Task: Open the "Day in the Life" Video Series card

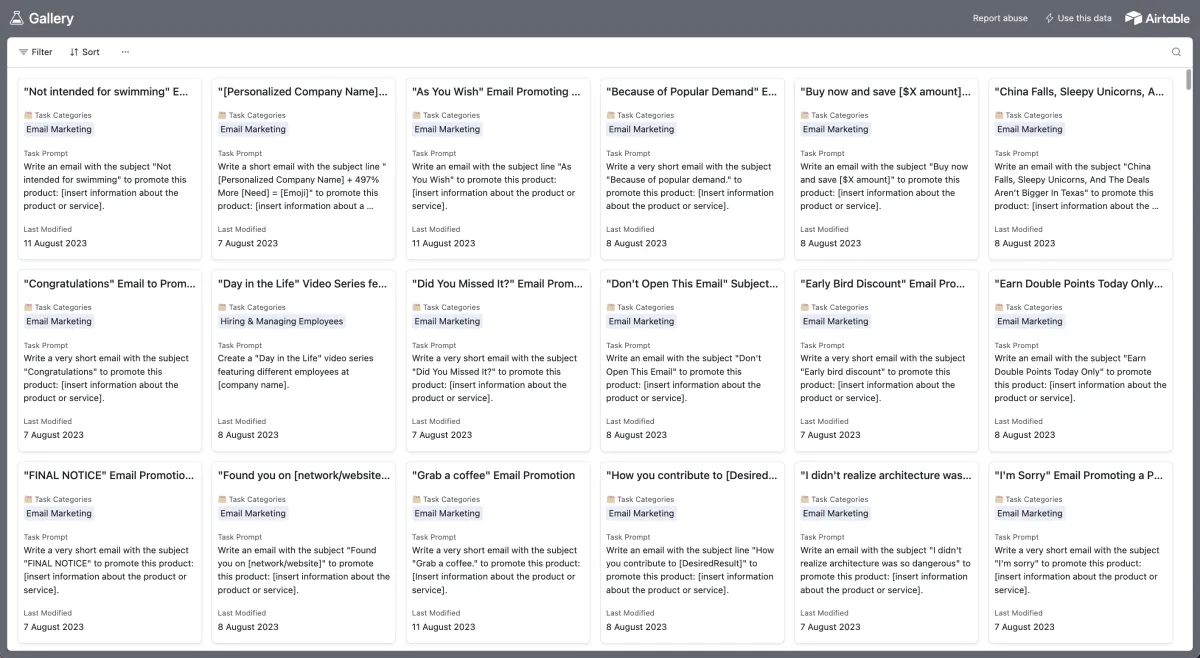Action: tap(304, 360)
